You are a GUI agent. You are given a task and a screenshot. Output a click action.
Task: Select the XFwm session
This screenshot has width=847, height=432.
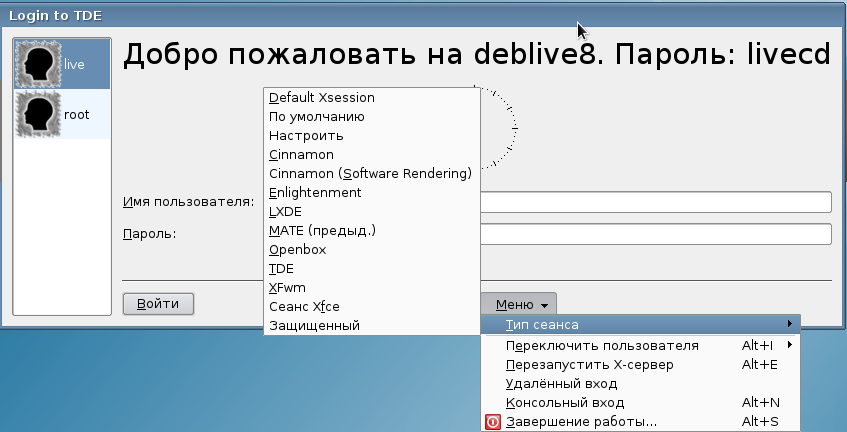[x=372, y=287]
